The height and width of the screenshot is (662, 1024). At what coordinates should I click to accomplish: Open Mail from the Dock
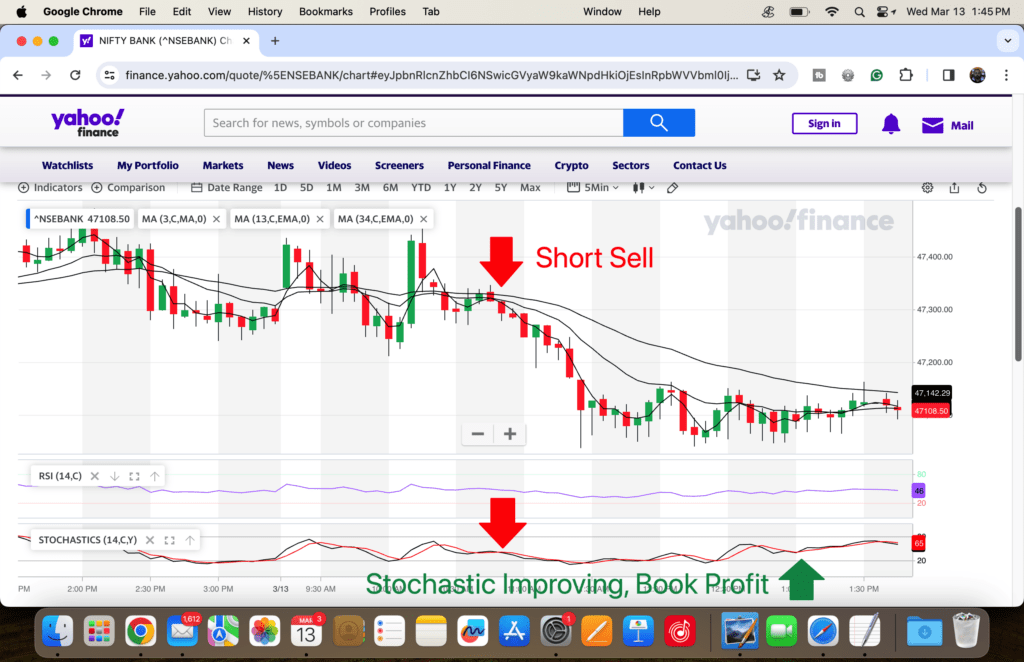182,631
